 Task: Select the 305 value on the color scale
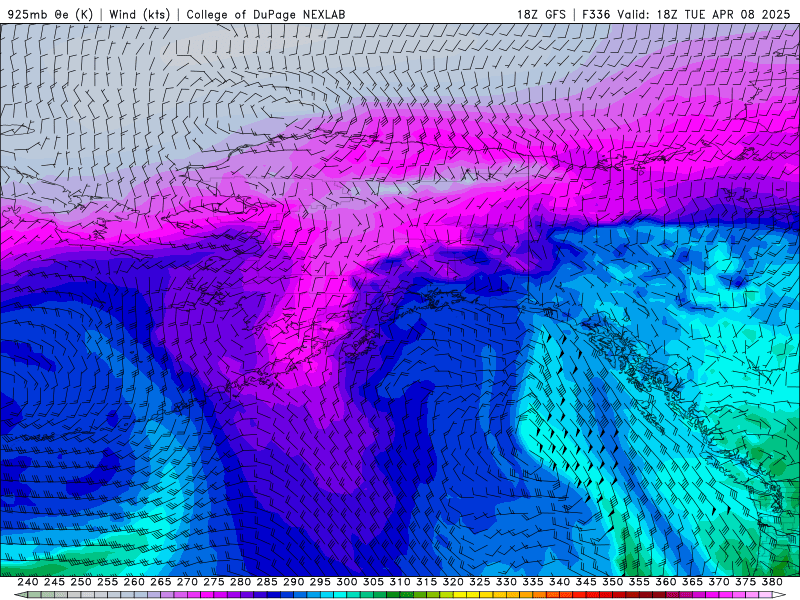pos(373,582)
